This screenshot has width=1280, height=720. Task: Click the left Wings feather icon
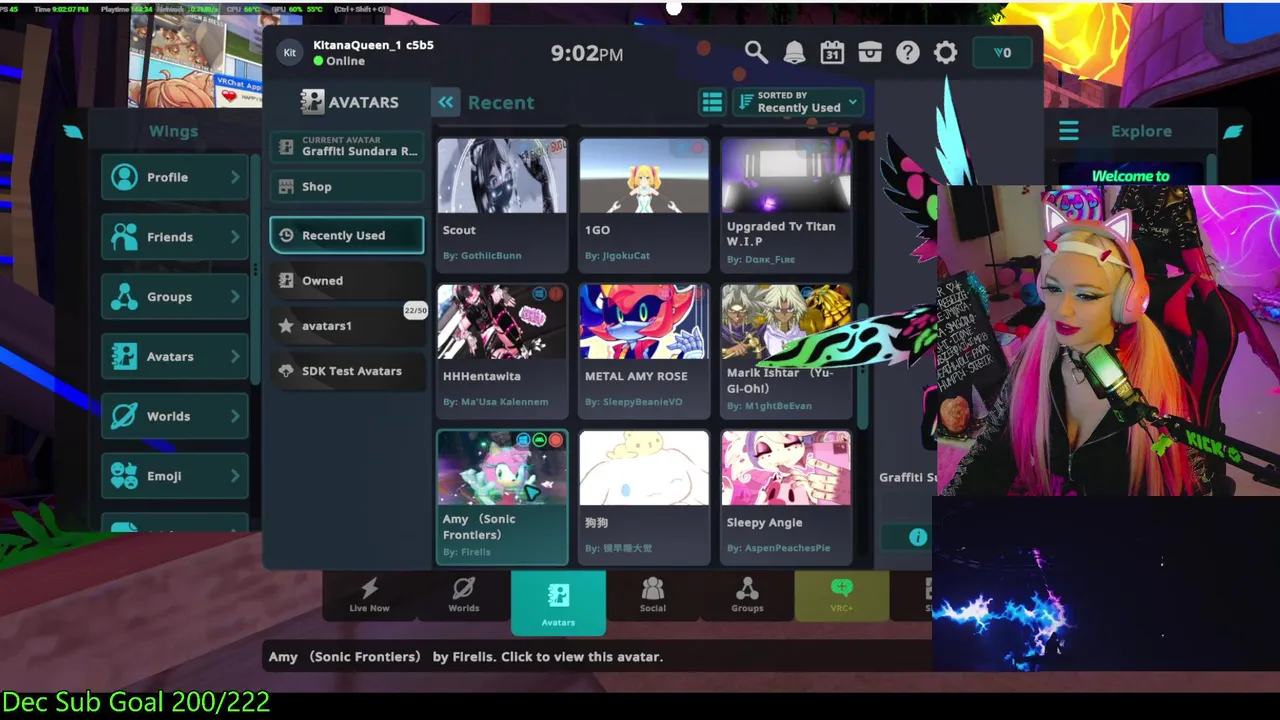pos(73,131)
